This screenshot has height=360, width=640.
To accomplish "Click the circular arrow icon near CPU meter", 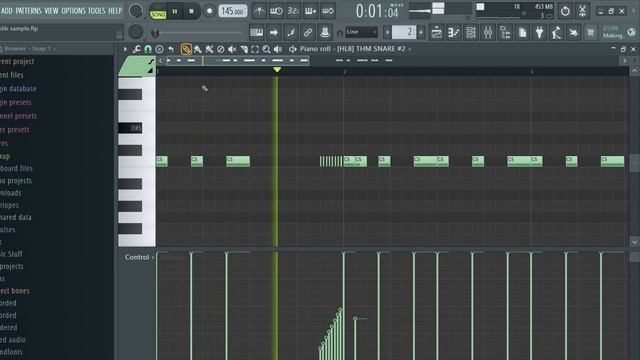I will [x=565, y=11].
